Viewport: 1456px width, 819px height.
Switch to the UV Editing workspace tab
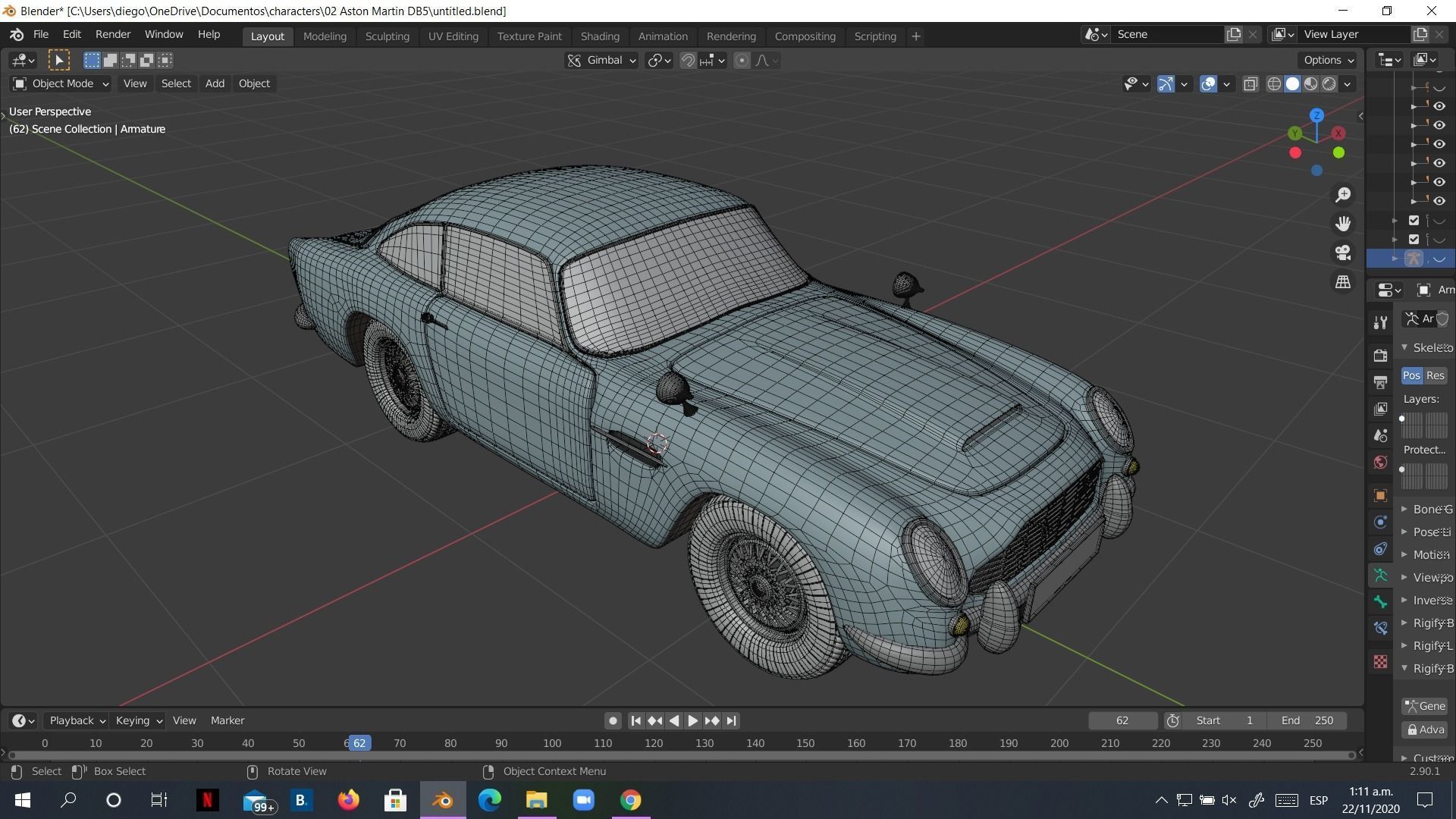453,36
